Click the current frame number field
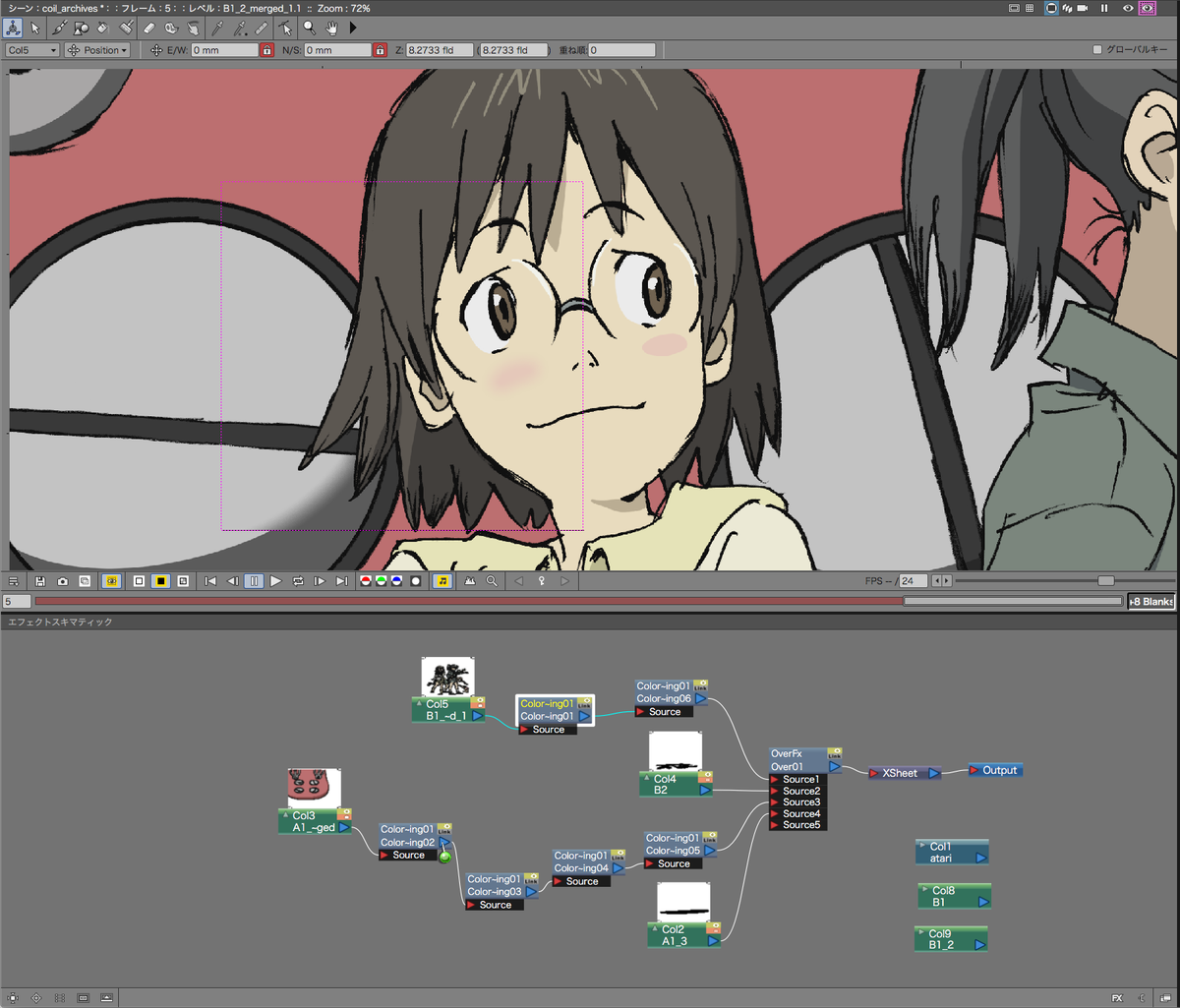1180x1008 pixels. [x=17, y=601]
